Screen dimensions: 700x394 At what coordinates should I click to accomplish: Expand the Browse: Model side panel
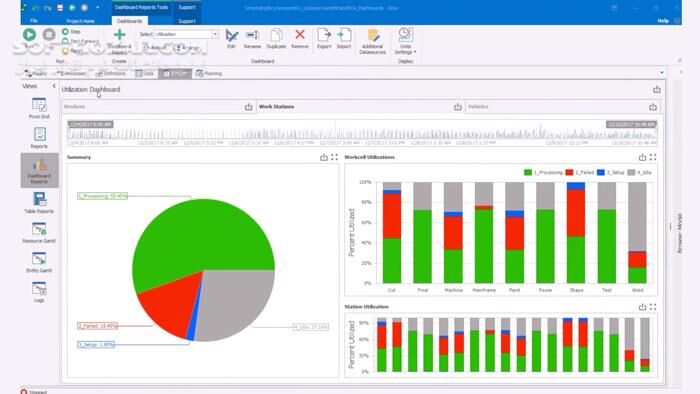click(x=679, y=233)
